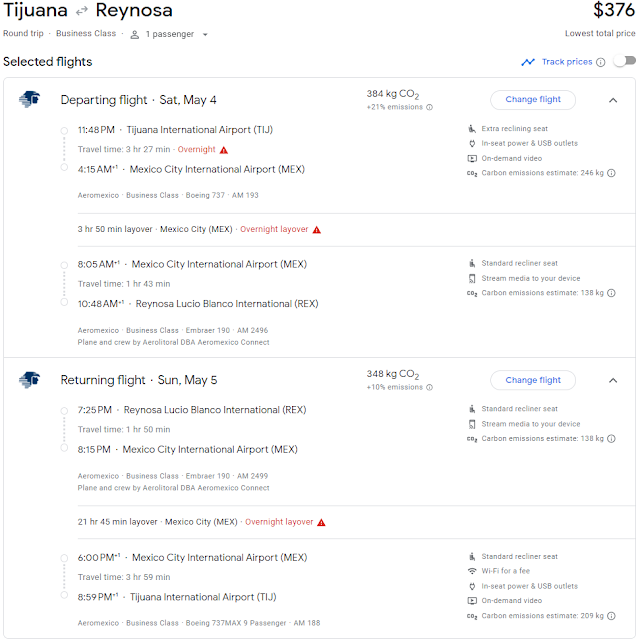Viewport: 638px width, 640px height.
Task: Click the power outlet icon for AM 193
Action: click(472, 143)
